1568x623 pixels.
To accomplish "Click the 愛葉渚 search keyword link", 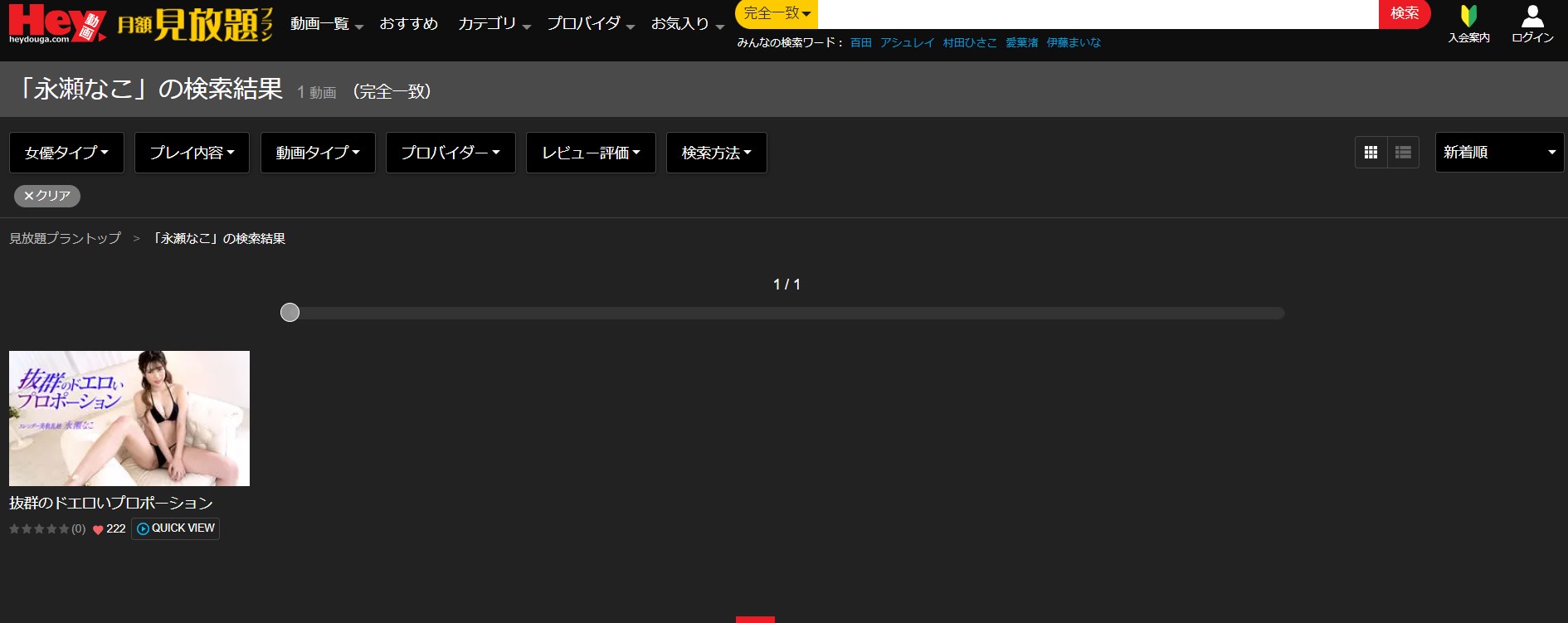I will click(1022, 42).
